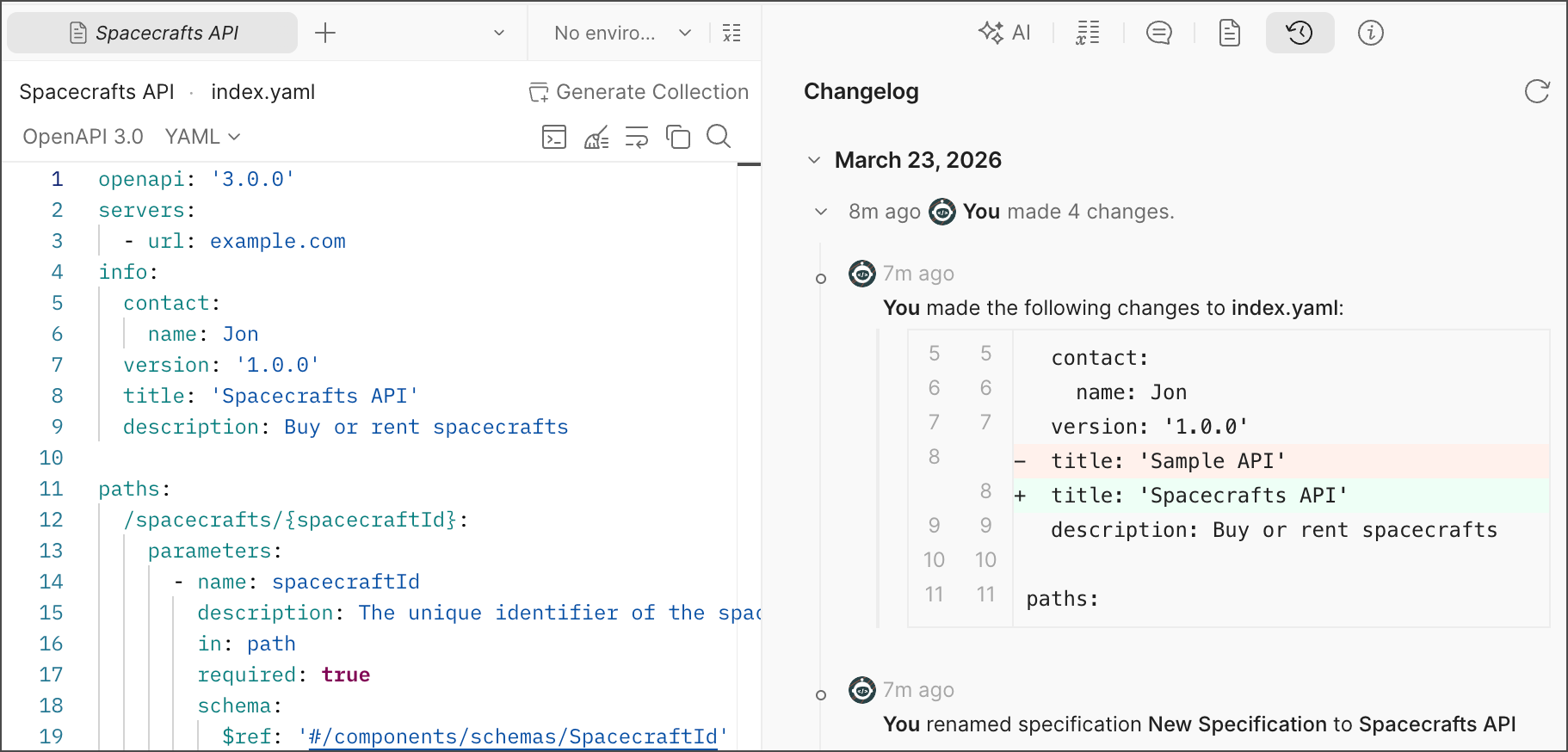The height and width of the screenshot is (752, 1568).
Task: Click the line 9 description: Buy or rent spacecrafts
Action: (x=346, y=427)
